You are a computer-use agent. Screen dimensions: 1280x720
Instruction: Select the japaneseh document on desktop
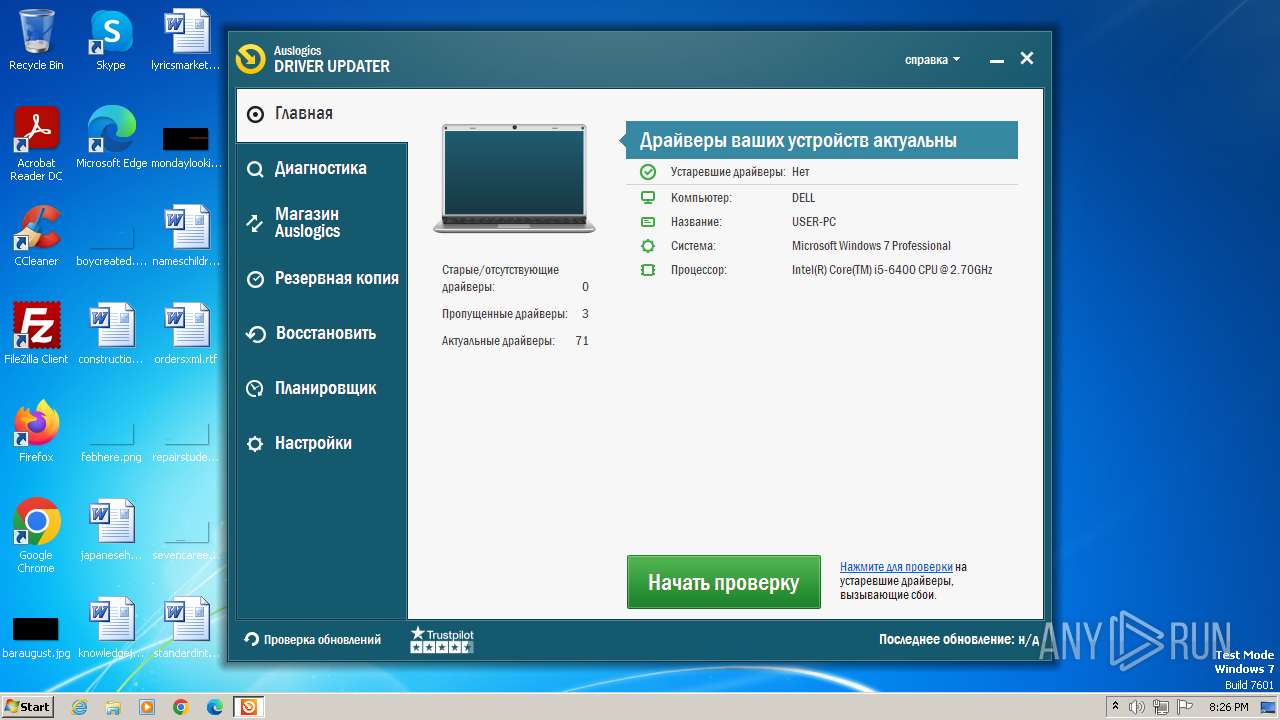pos(111,530)
